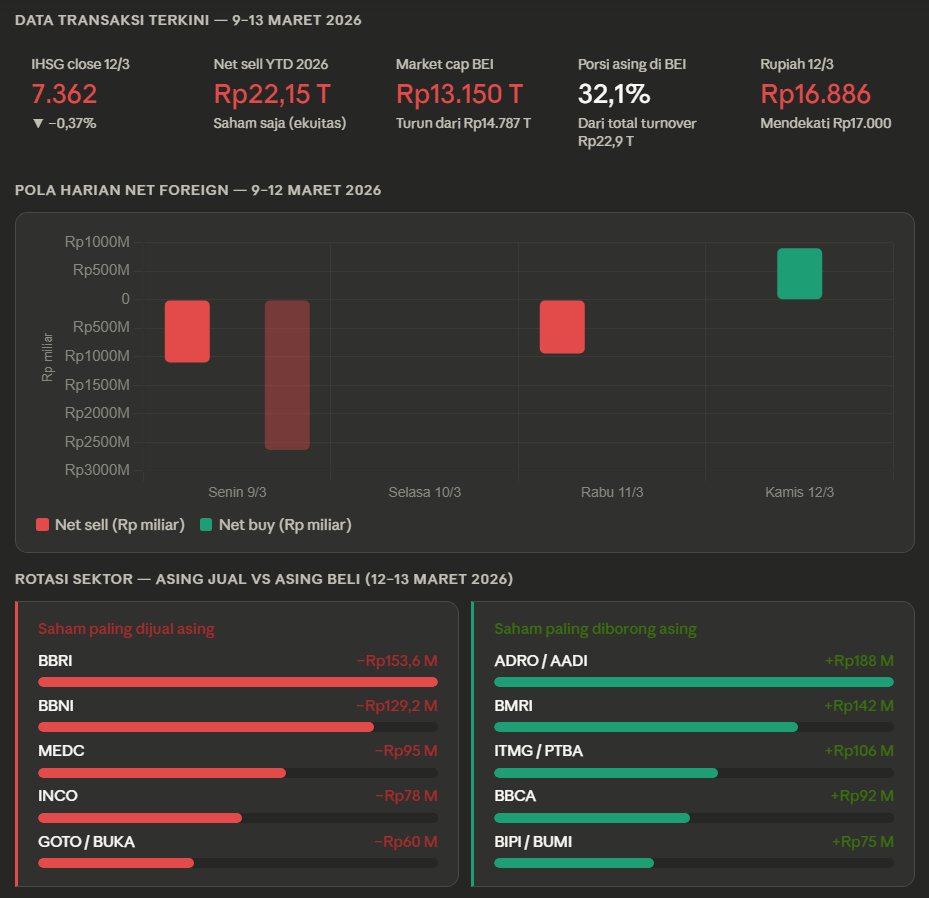Click 'Dari total turnover Rp22,9 T' caption
This screenshot has width=929, height=898.
pos(637,132)
